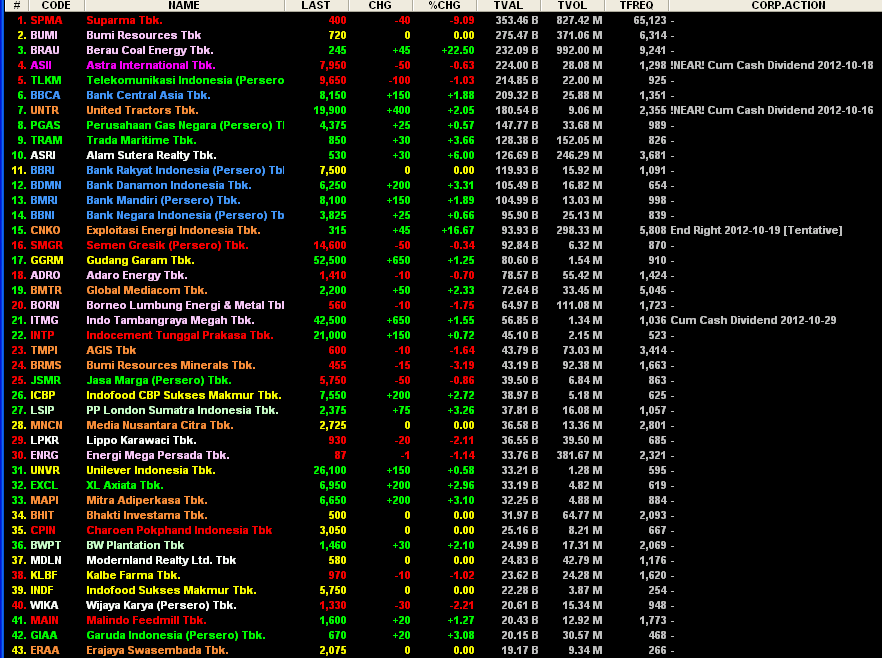
Task: Click Charoen Pokphand Indonesia Tbk name
Action: [x=179, y=530]
